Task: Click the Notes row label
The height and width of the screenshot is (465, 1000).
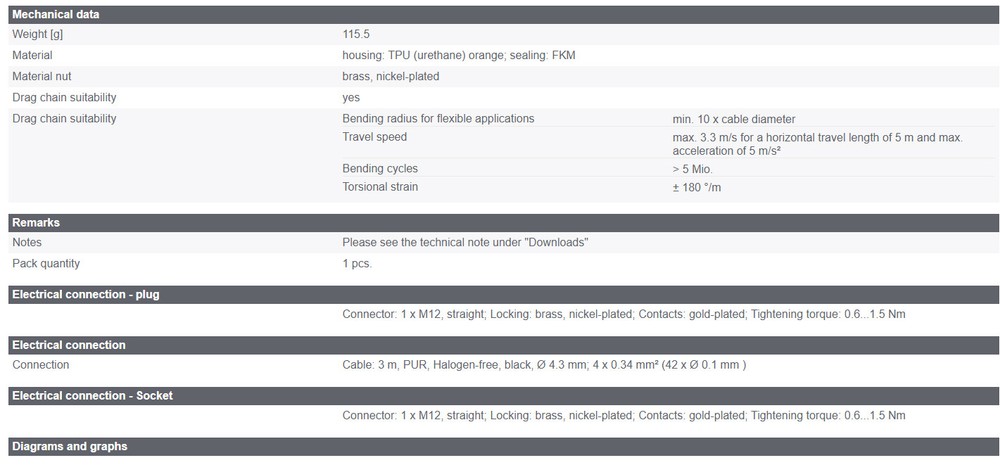Action: click(27, 243)
